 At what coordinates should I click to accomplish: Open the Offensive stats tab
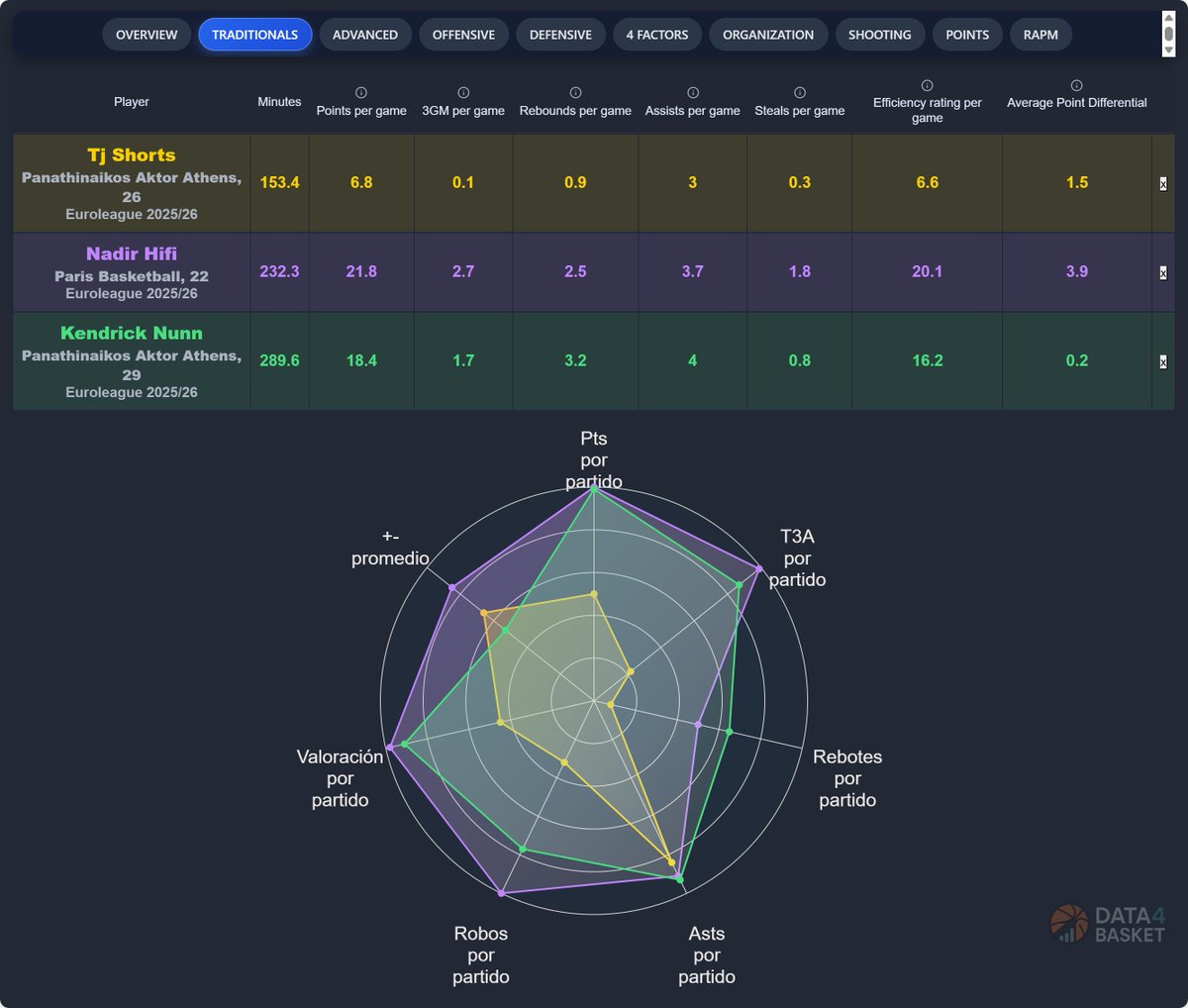pos(463,35)
